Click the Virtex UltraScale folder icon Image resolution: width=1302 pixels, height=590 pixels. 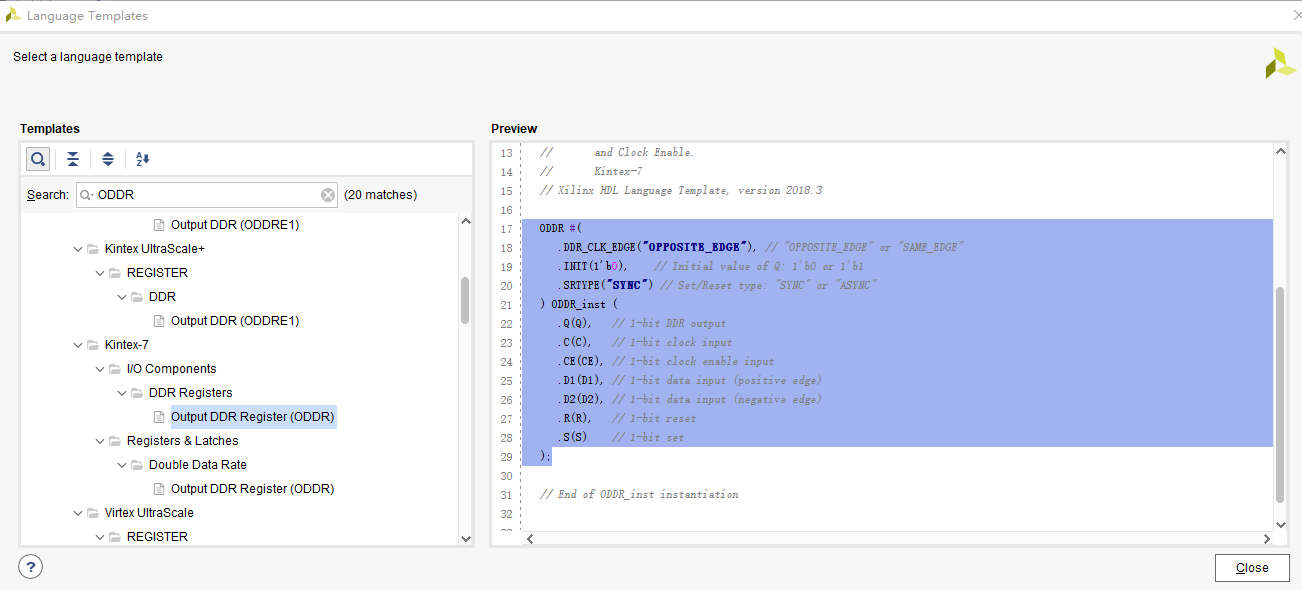(93, 513)
